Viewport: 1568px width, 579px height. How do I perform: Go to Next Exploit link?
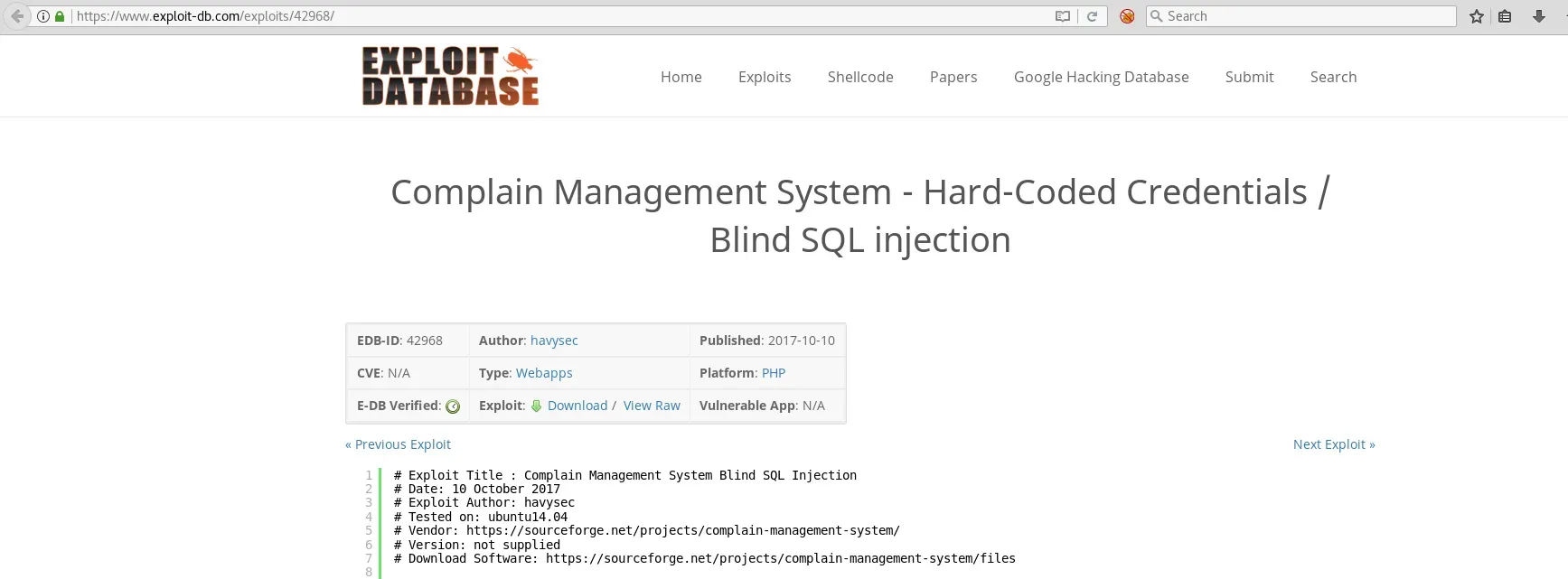[x=1333, y=444]
